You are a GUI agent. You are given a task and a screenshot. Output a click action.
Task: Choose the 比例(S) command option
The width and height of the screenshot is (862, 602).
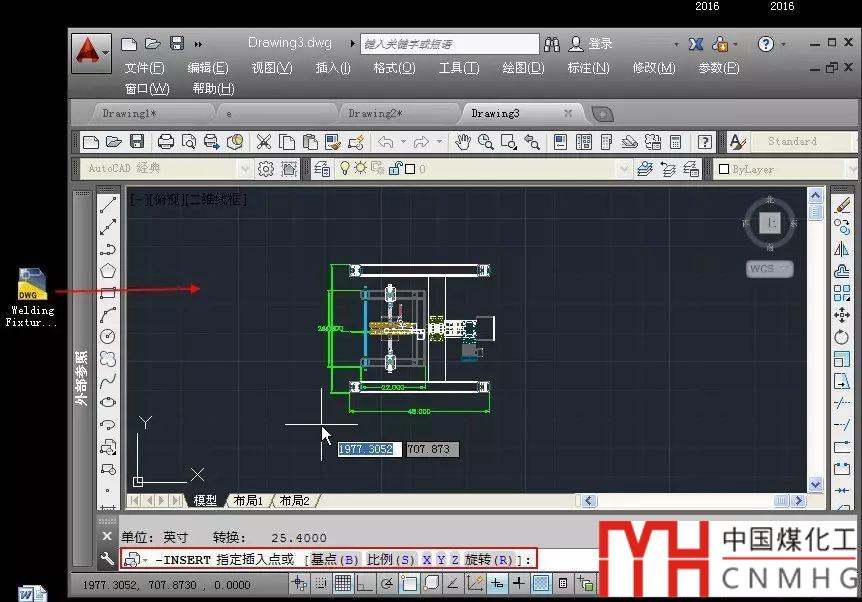tap(391, 559)
